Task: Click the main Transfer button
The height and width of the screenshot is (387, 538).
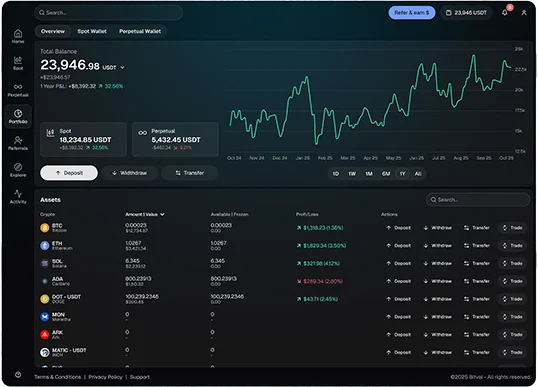Action: point(190,173)
